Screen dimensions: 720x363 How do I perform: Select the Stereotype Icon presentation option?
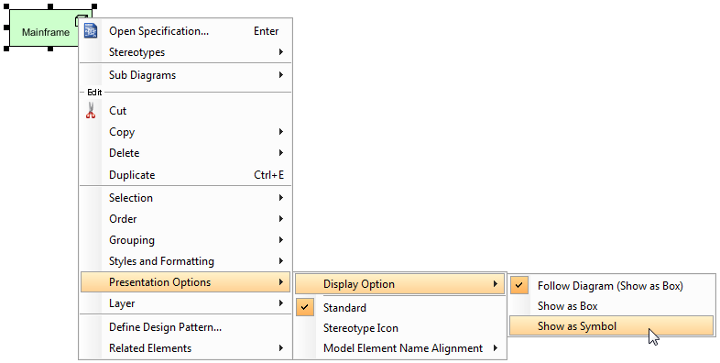(x=399, y=328)
